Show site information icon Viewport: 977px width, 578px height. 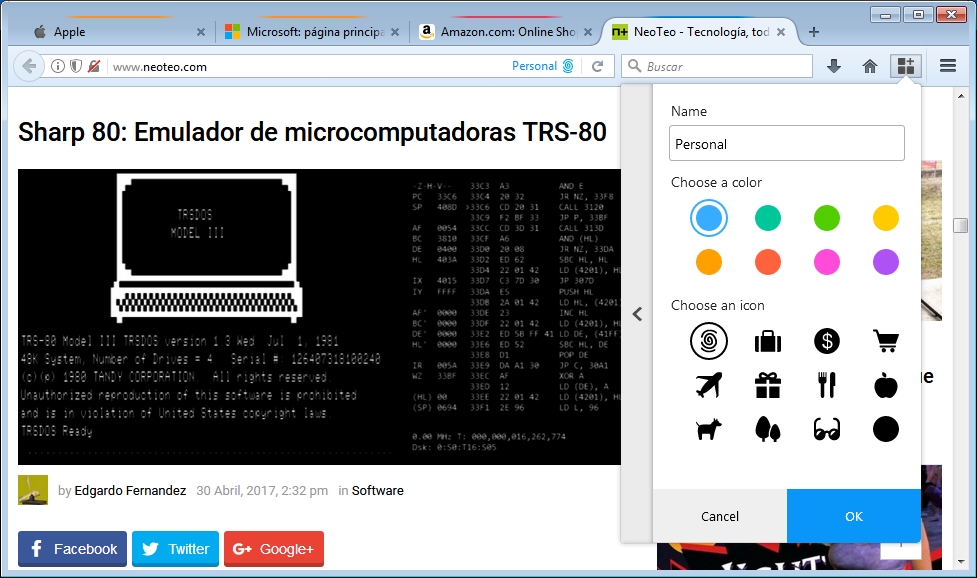pyautogui.click(x=57, y=66)
